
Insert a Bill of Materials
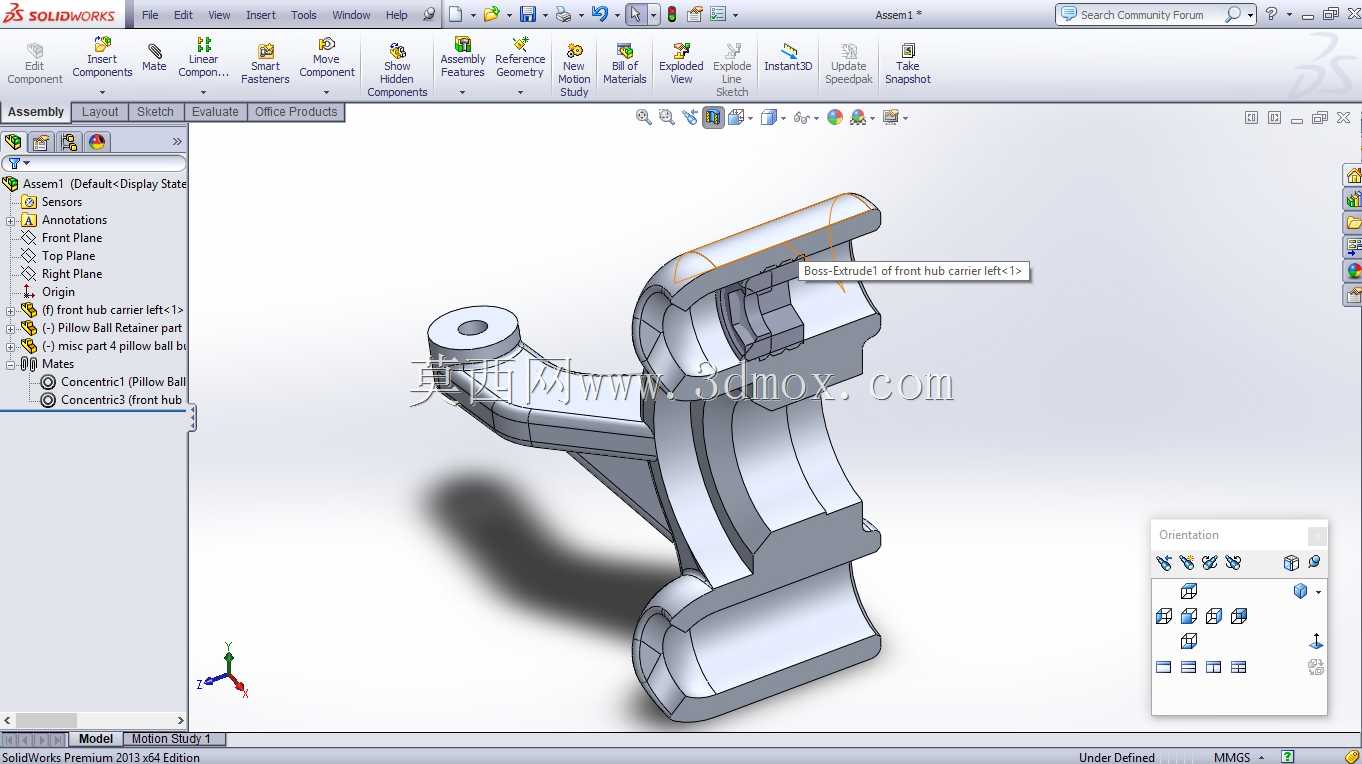point(625,64)
